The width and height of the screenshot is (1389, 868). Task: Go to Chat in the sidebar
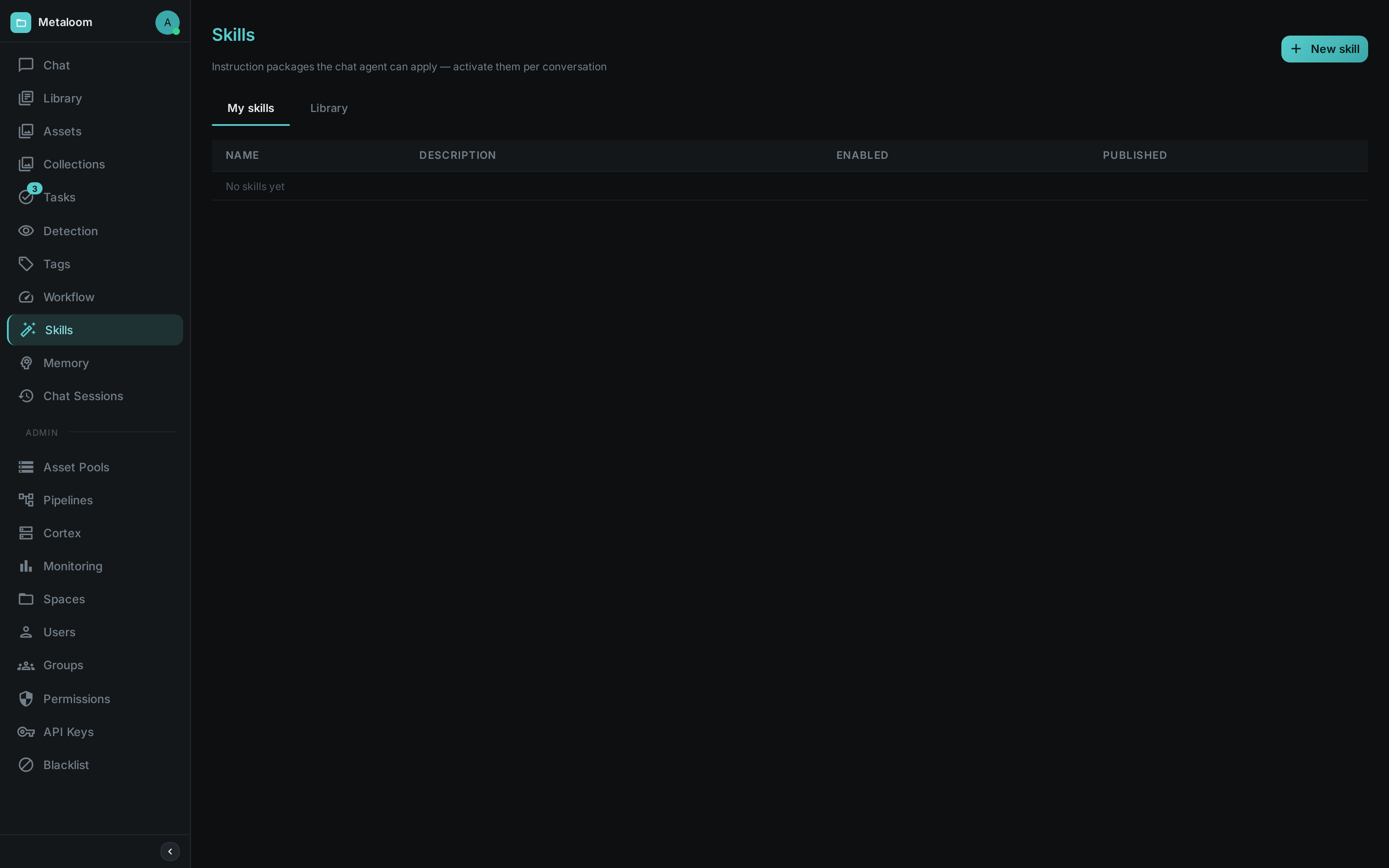coord(95,66)
